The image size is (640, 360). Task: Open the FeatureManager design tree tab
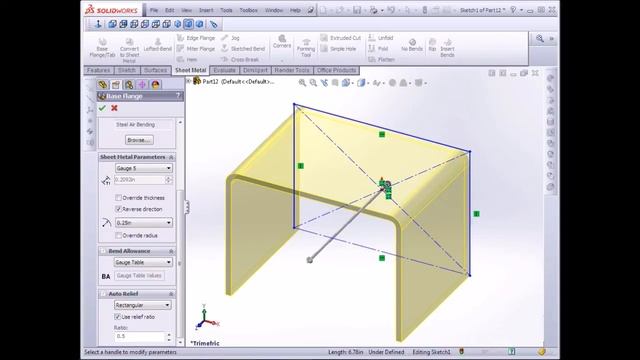(x=102, y=84)
